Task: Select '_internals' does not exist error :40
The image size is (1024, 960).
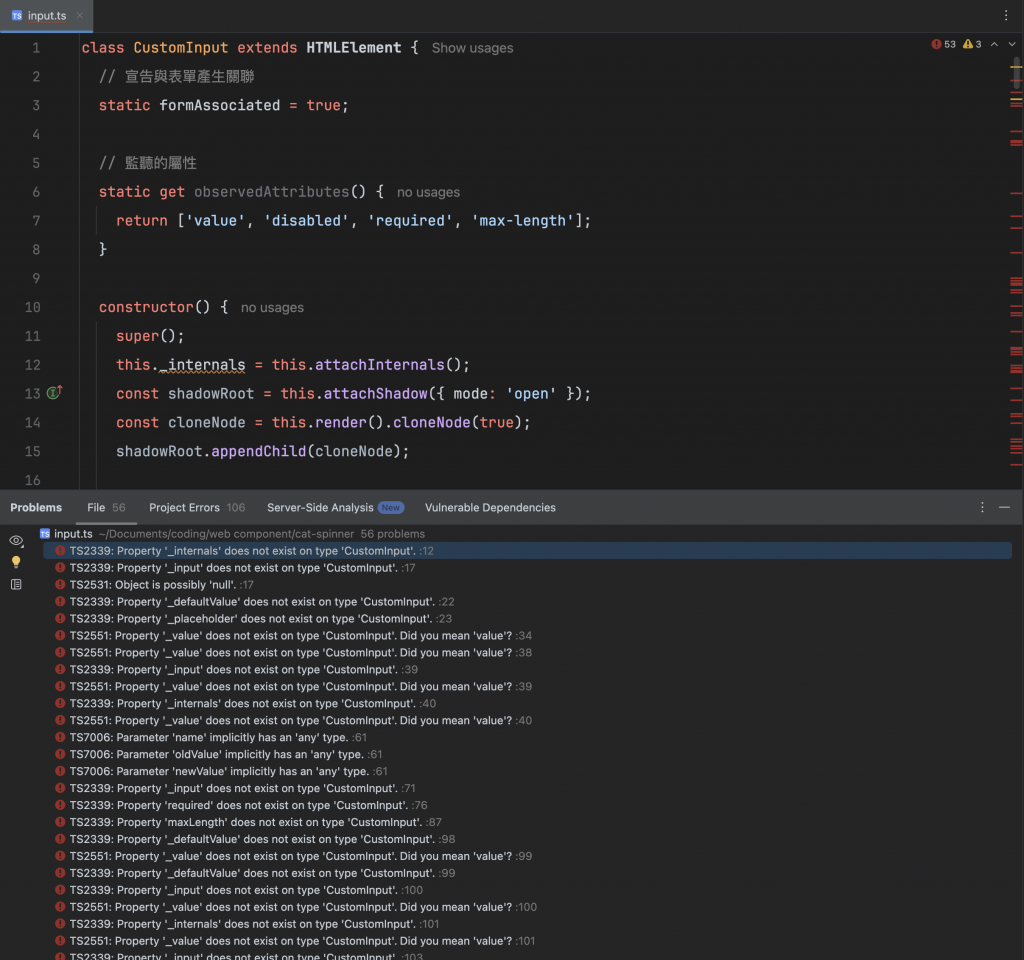Action: tap(246, 704)
